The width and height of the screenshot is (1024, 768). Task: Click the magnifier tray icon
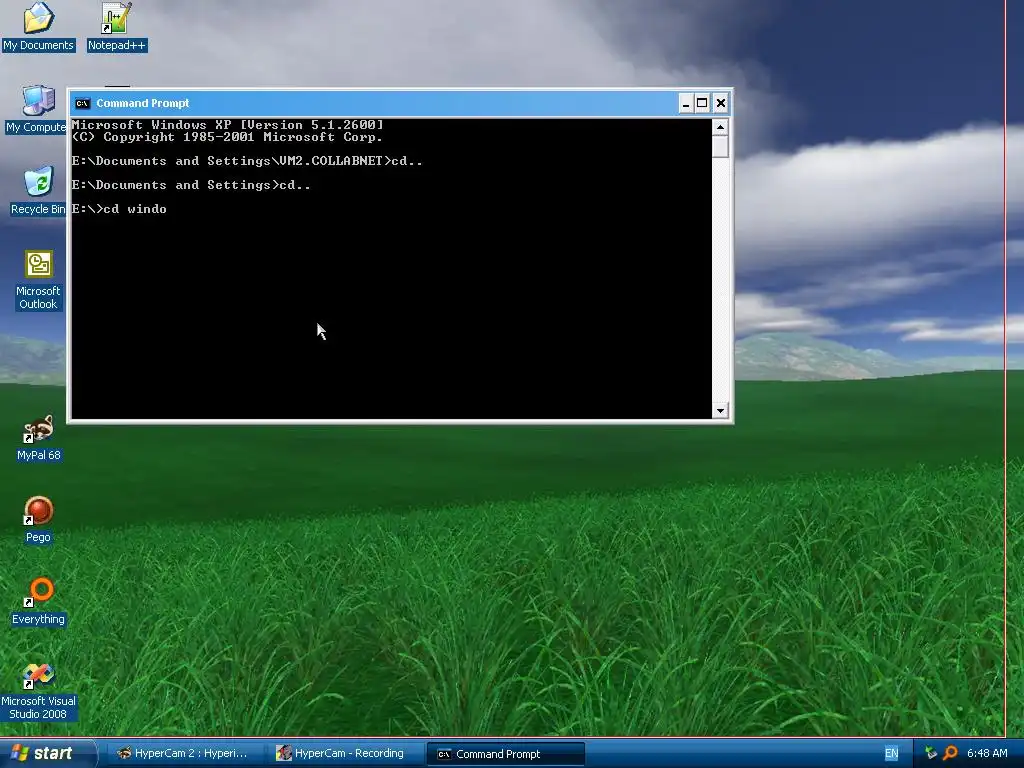tap(950, 753)
